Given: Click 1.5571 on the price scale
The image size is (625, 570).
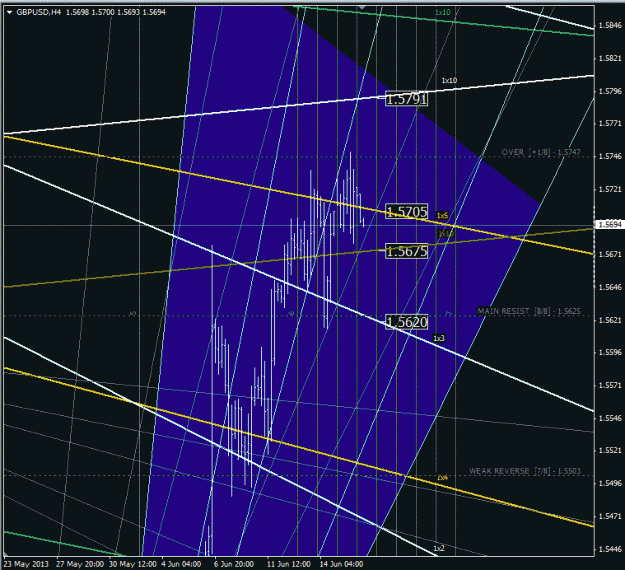Looking at the screenshot, I should pyautogui.click(x=610, y=385).
